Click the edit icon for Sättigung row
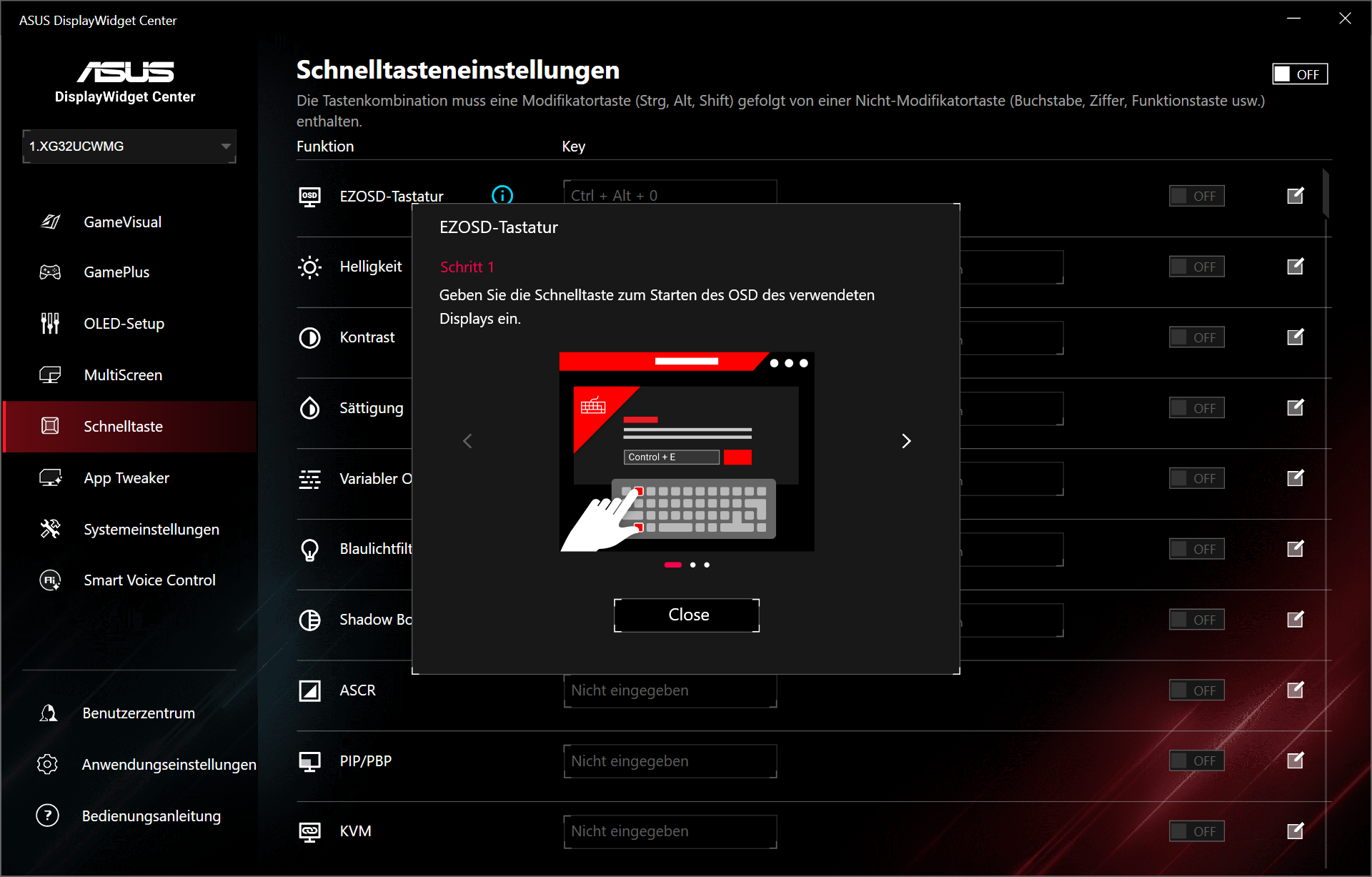1372x877 pixels. pyautogui.click(x=1295, y=408)
